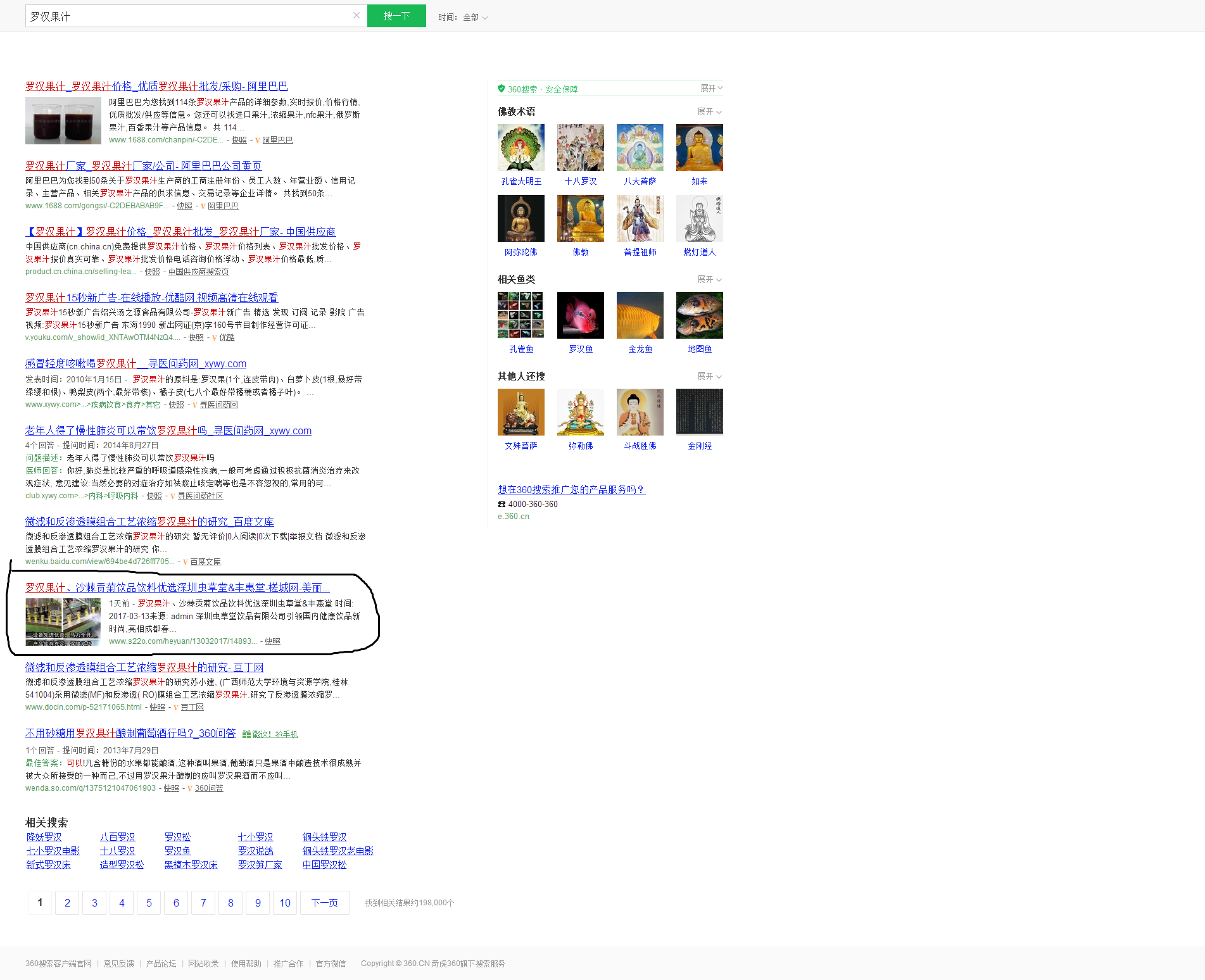Image resolution: width=1205 pixels, height=980 pixels.
Task: Click the green 搜一下 search button
Action: (x=396, y=16)
